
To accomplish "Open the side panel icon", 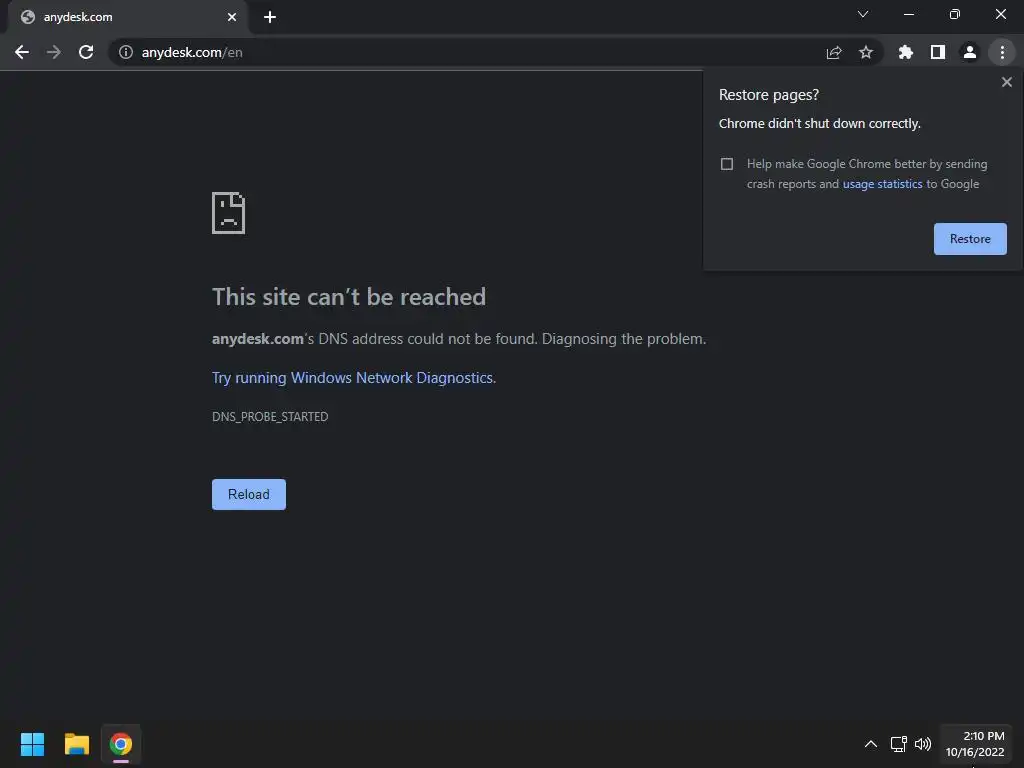I will 938,52.
